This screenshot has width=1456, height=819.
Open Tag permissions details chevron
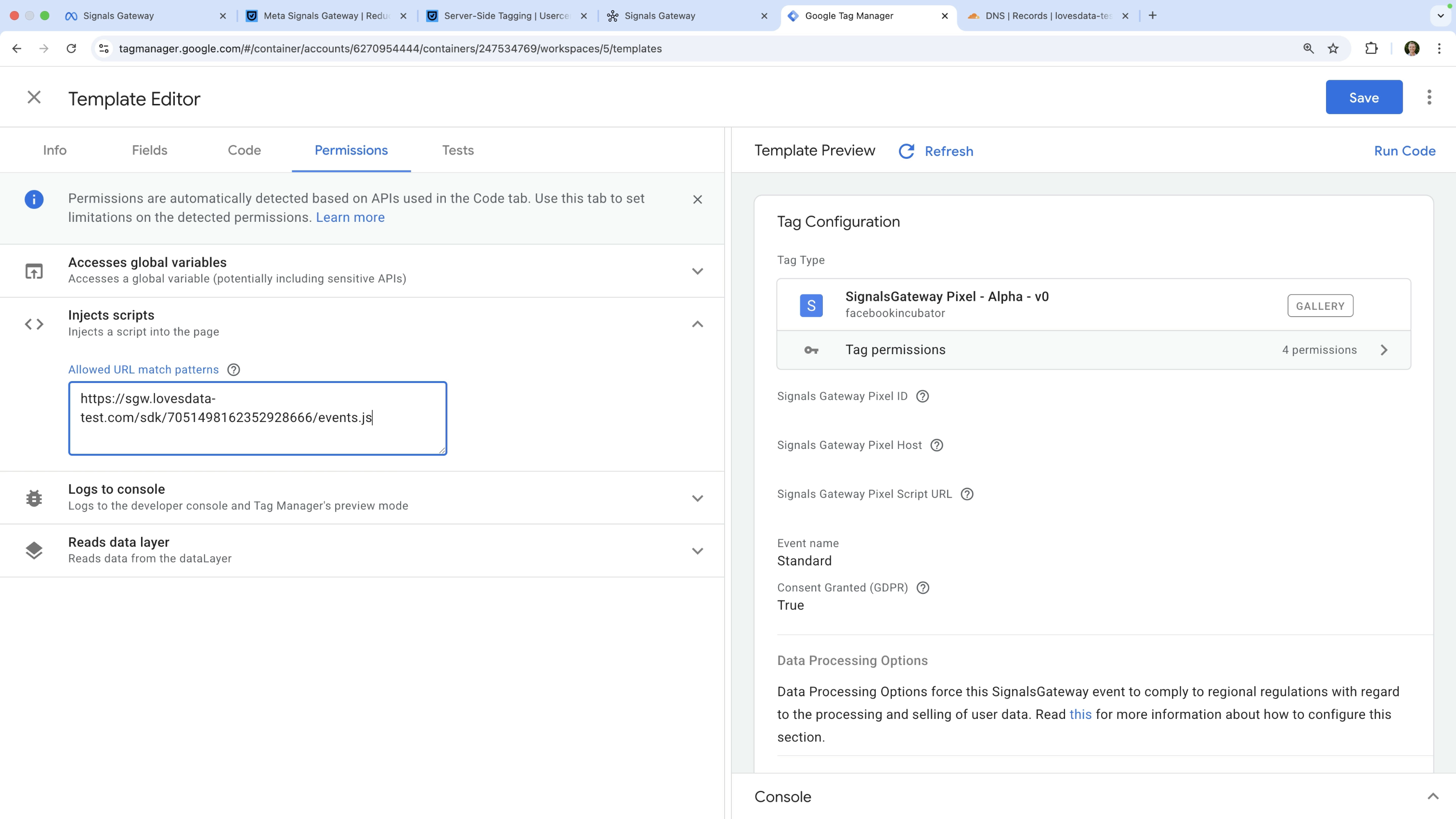[1384, 350]
